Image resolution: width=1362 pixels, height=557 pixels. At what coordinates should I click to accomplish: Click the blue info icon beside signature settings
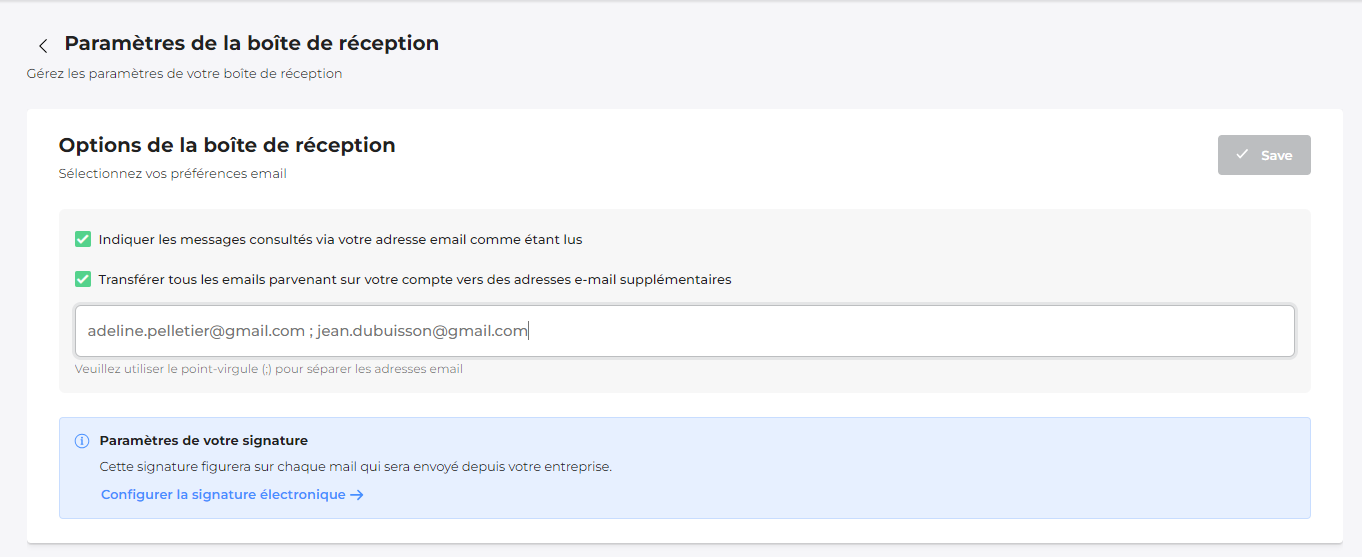coord(82,441)
